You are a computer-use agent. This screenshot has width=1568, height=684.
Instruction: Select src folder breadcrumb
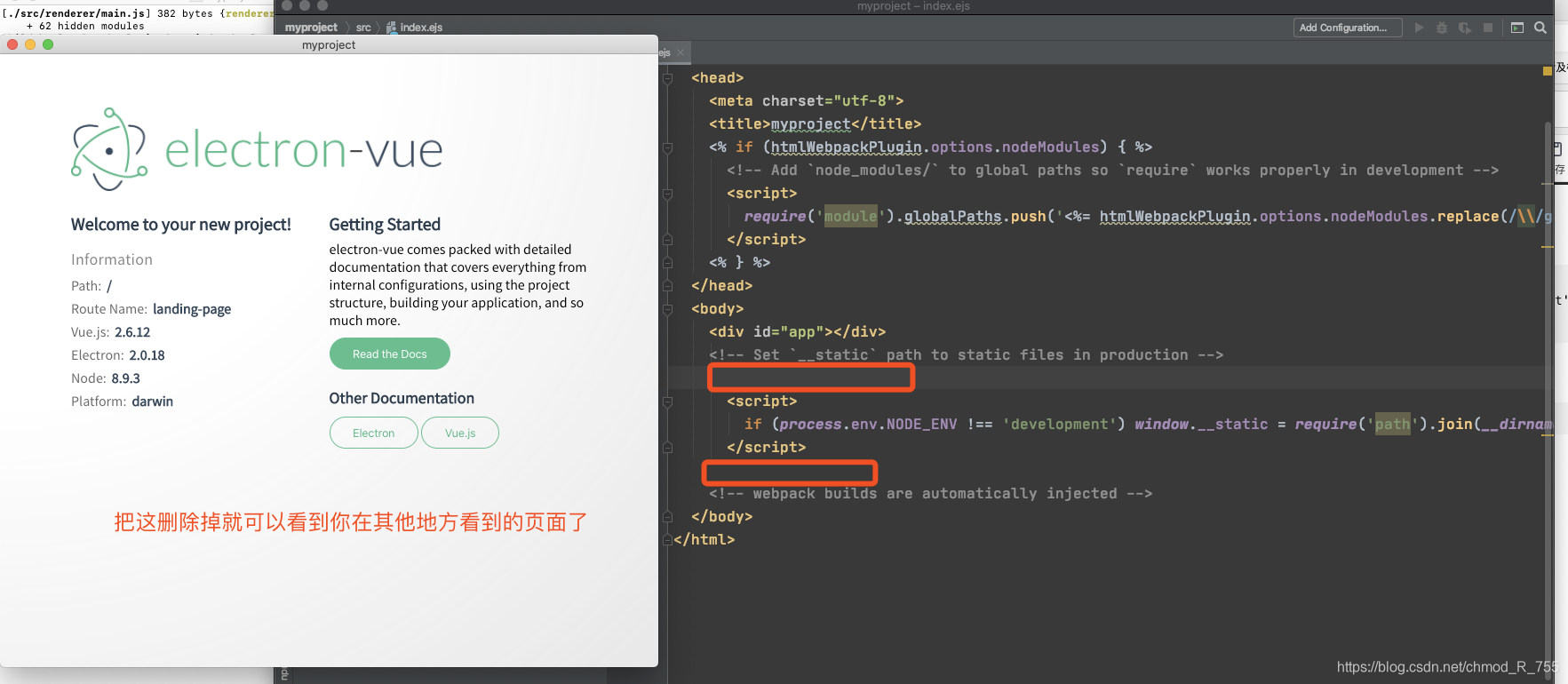(363, 28)
